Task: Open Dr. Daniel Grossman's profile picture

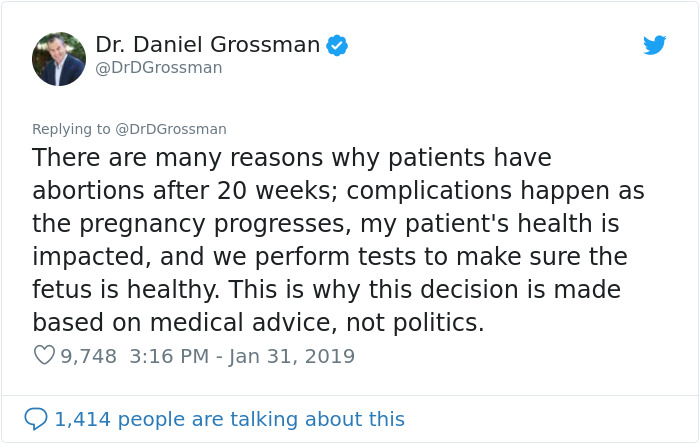Action: click(x=59, y=59)
